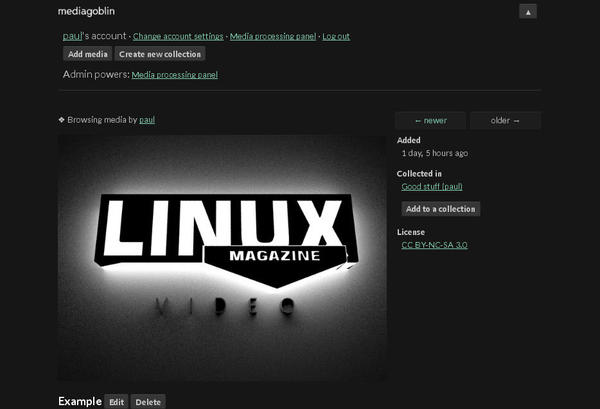The image size is (600, 409).
Task: Click the Collected in heading label
Action: pyautogui.click(x=419, y=173)
